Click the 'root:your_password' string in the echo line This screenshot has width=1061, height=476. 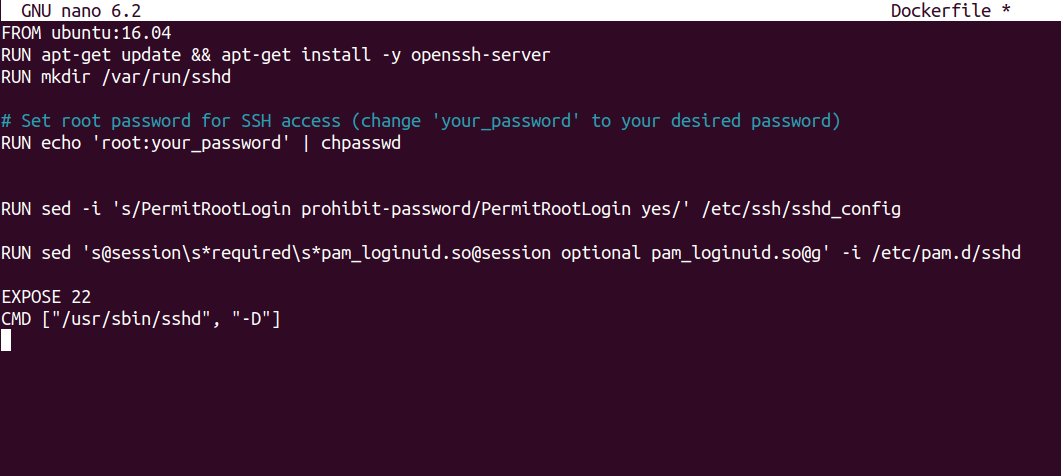point(190,143)
